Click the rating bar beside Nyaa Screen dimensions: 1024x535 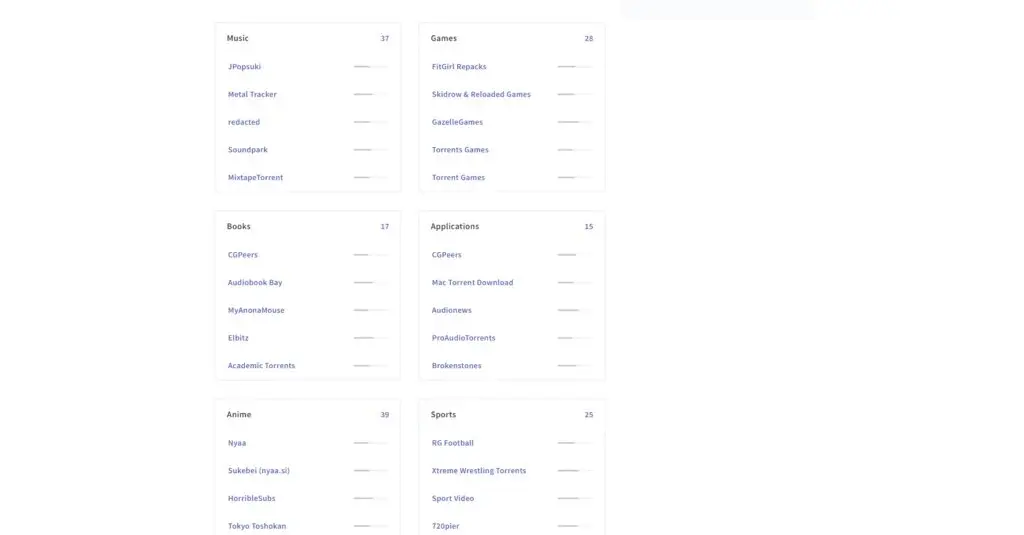371,443
